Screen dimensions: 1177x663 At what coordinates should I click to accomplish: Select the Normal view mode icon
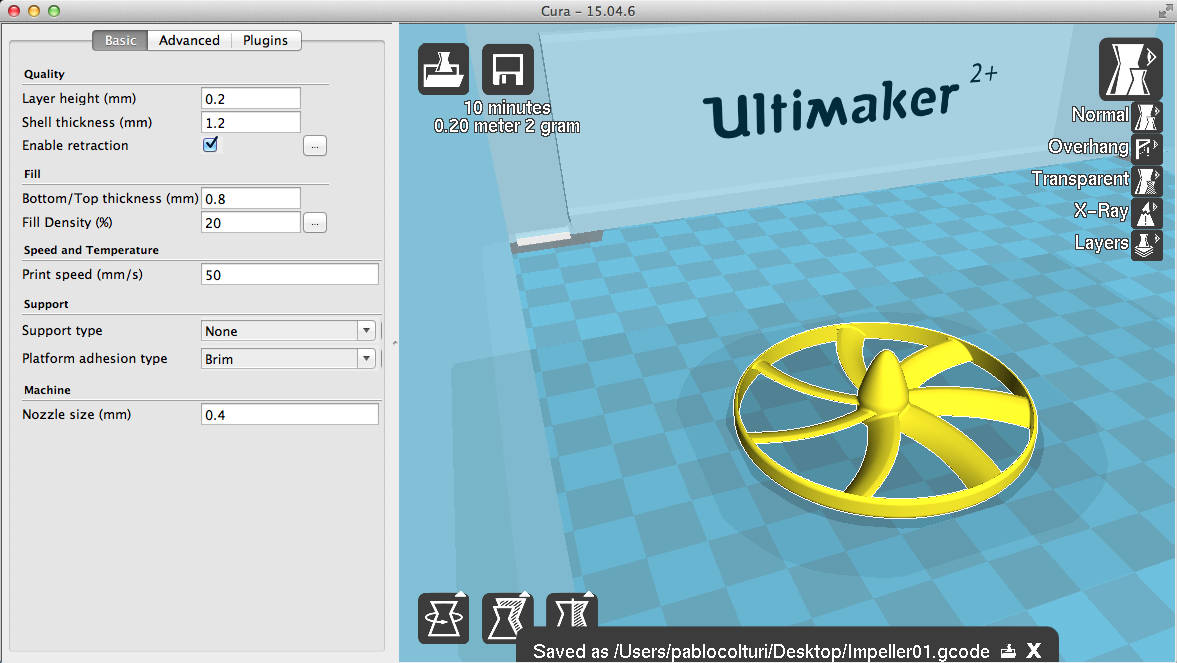pyautogui.click(x=1147, y=116)
